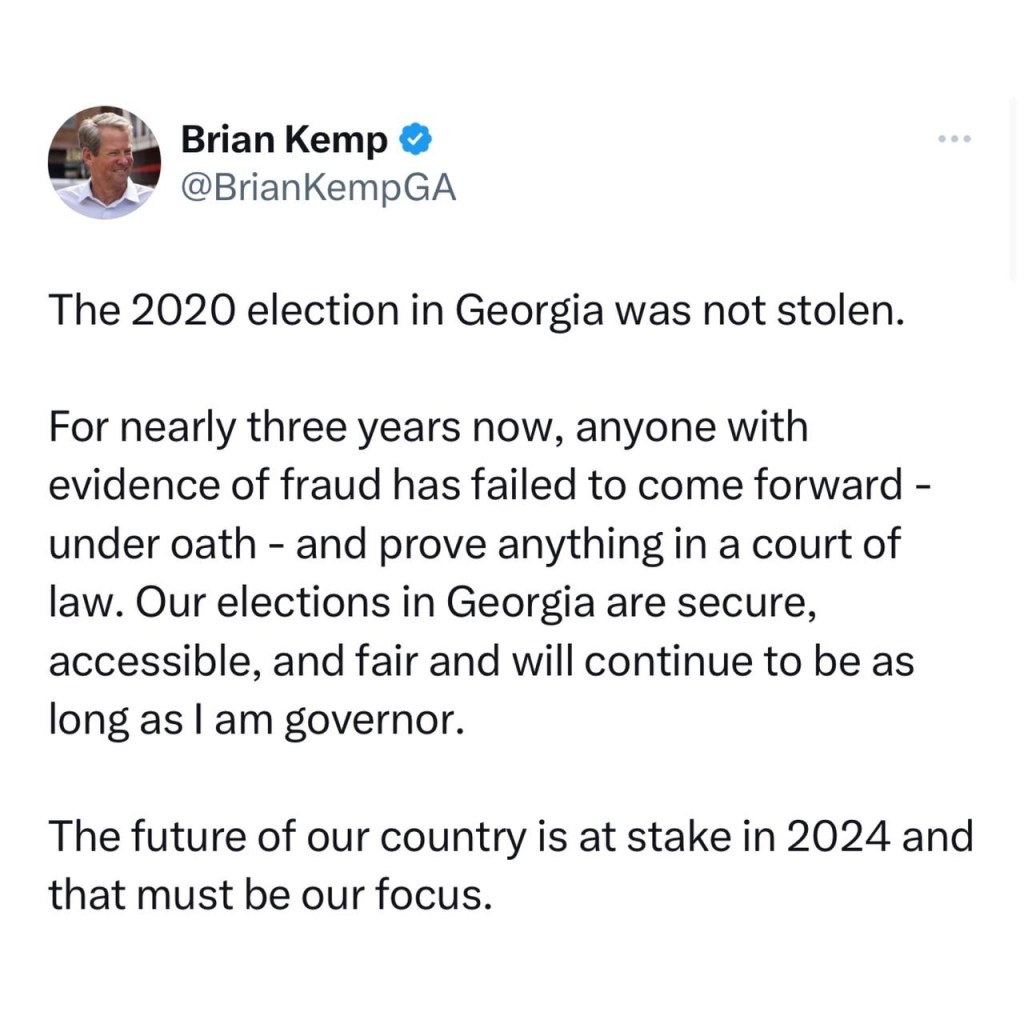The width and height of the screenshot is (1024, 1024).
Task: Open the @BrianKempGA handle link
Action: 318,187
